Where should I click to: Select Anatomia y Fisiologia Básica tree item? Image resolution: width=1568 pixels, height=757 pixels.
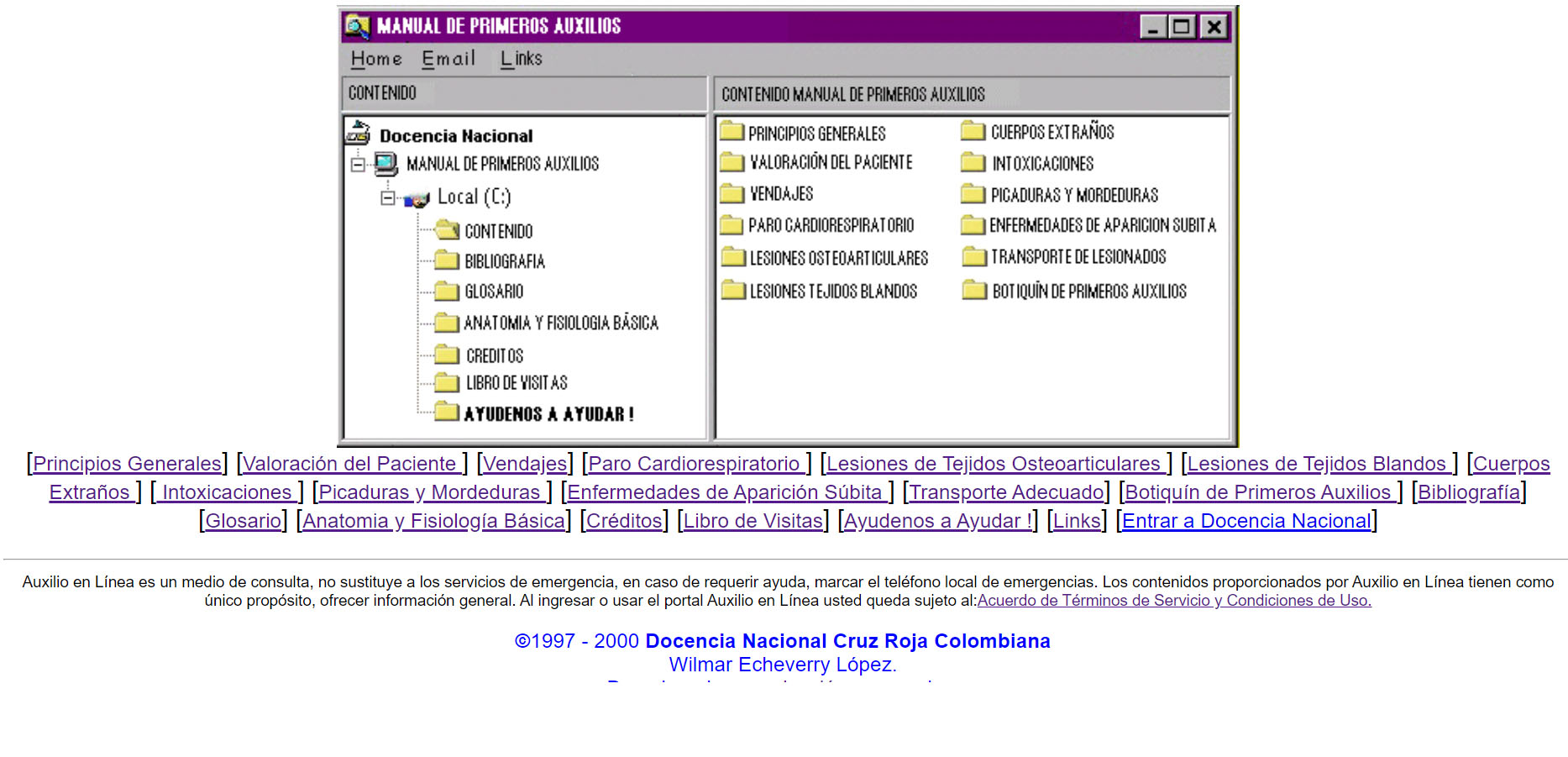560,323
